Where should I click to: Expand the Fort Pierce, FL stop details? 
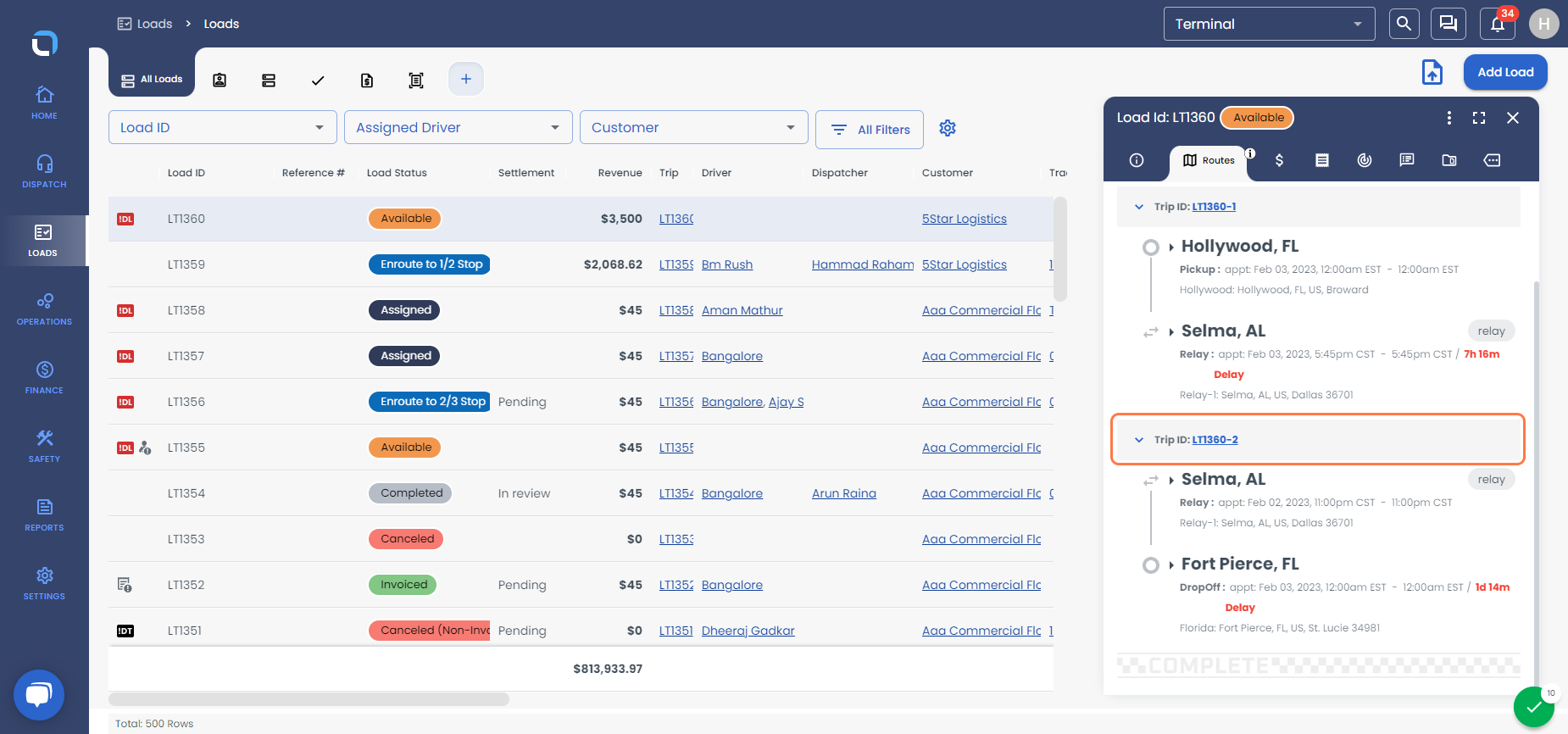tap(1171, 564)
